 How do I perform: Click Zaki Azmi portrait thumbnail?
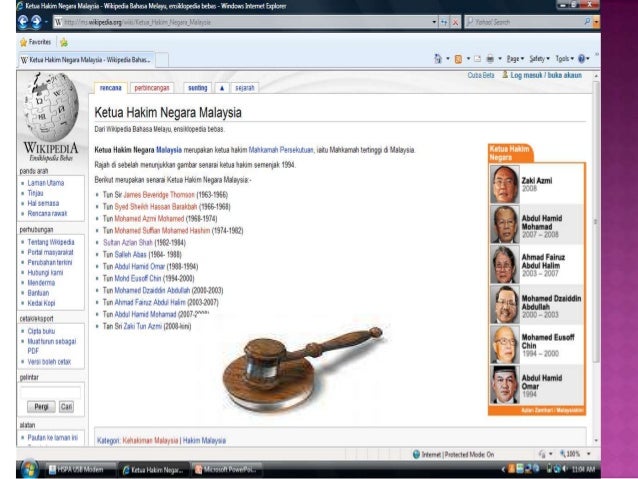[505, 184]
